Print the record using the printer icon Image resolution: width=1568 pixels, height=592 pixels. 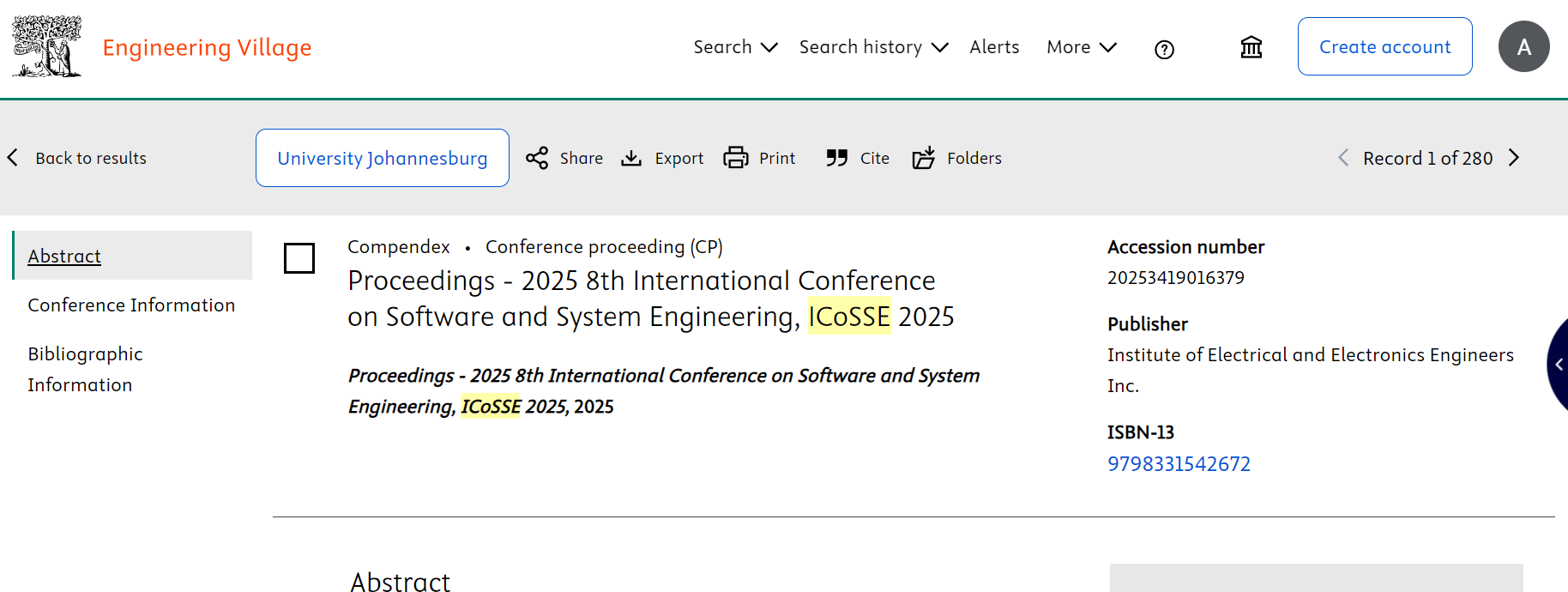pyautogui.click(x=736, y=158)
